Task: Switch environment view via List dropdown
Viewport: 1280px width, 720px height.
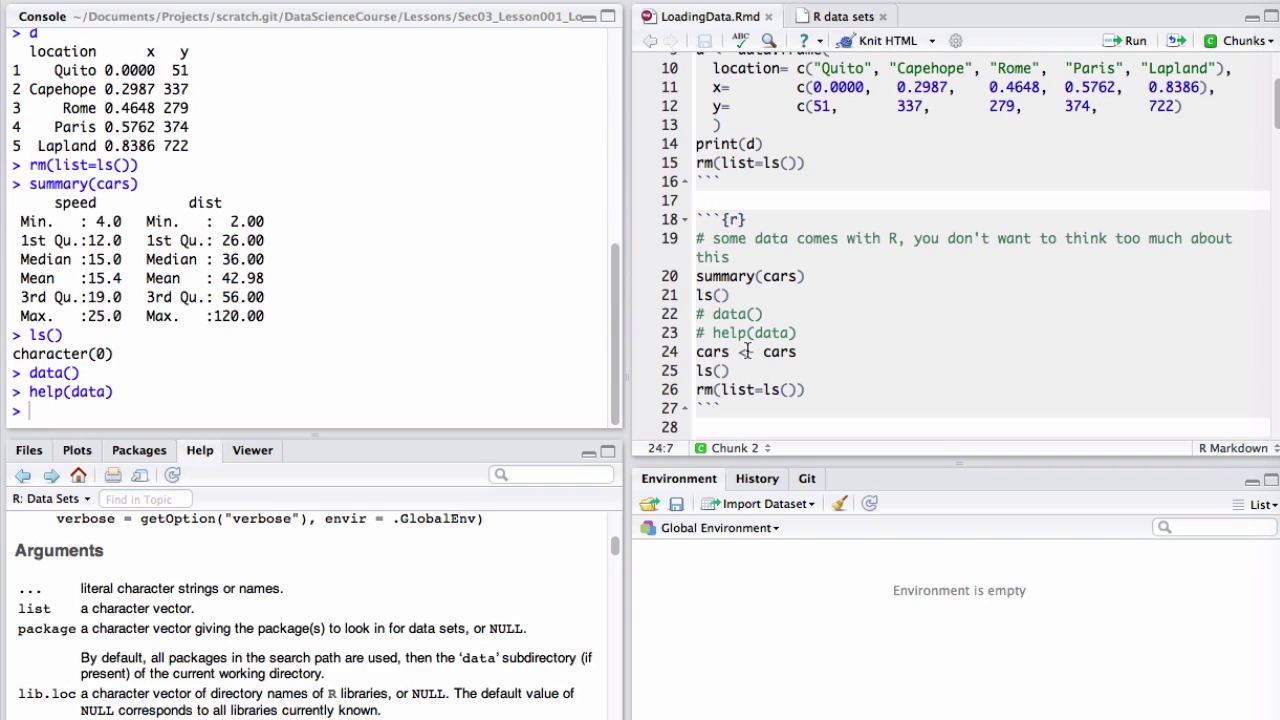Action: point(1255,504)
